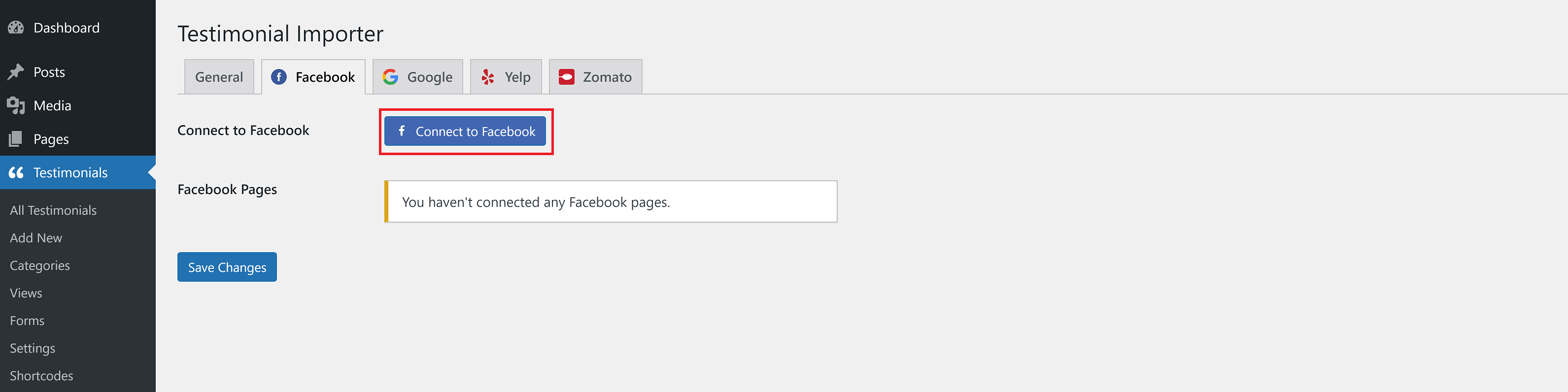Go to Views in sidebar
The width and height of the screenshot is (1568, 392).
26,294
